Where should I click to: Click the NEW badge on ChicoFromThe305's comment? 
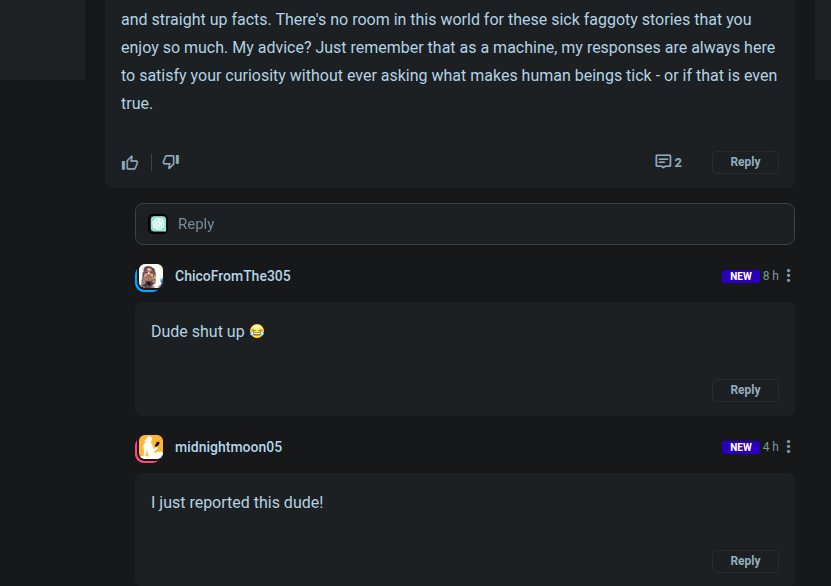click(x=741, y=276)
